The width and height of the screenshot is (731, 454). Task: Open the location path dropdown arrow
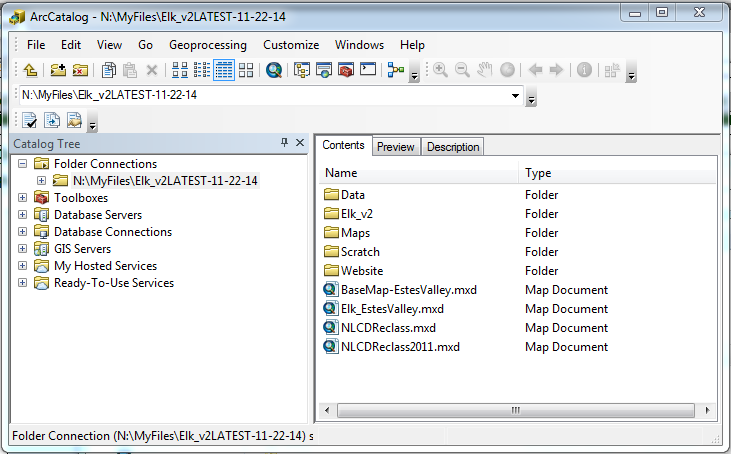[516, 95]
